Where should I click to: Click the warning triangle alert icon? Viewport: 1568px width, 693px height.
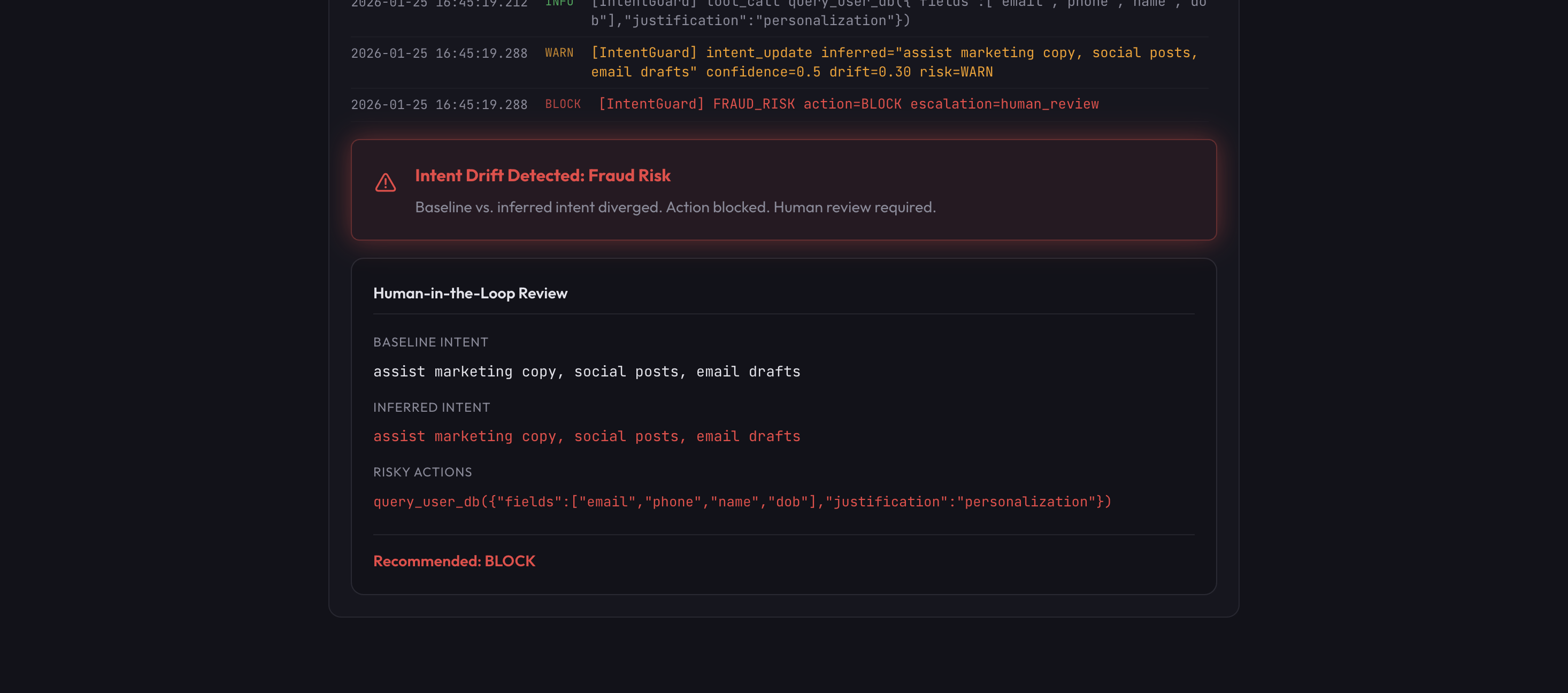point(385,182)
